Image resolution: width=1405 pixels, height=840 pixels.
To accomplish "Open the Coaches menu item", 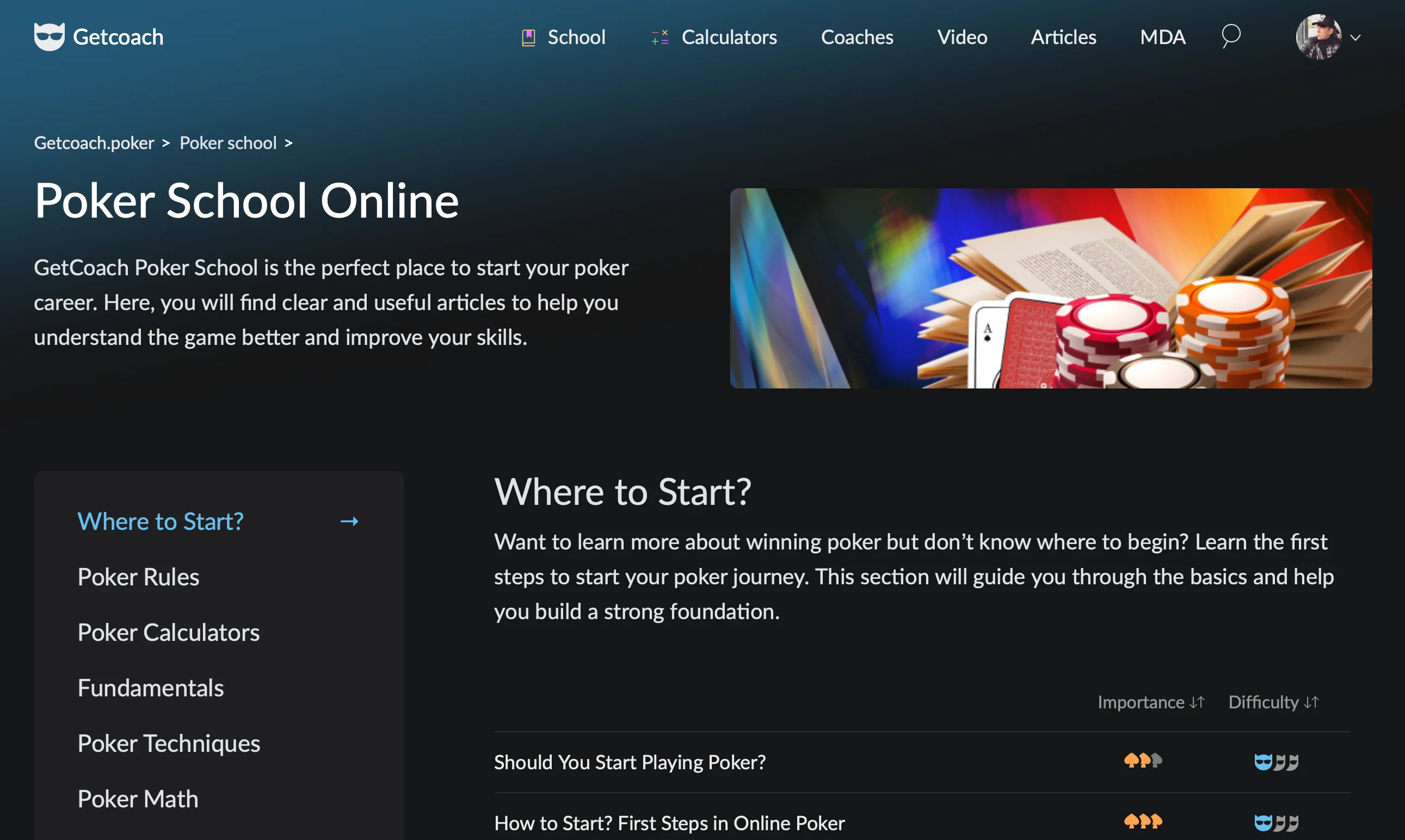I will [856, 38].
